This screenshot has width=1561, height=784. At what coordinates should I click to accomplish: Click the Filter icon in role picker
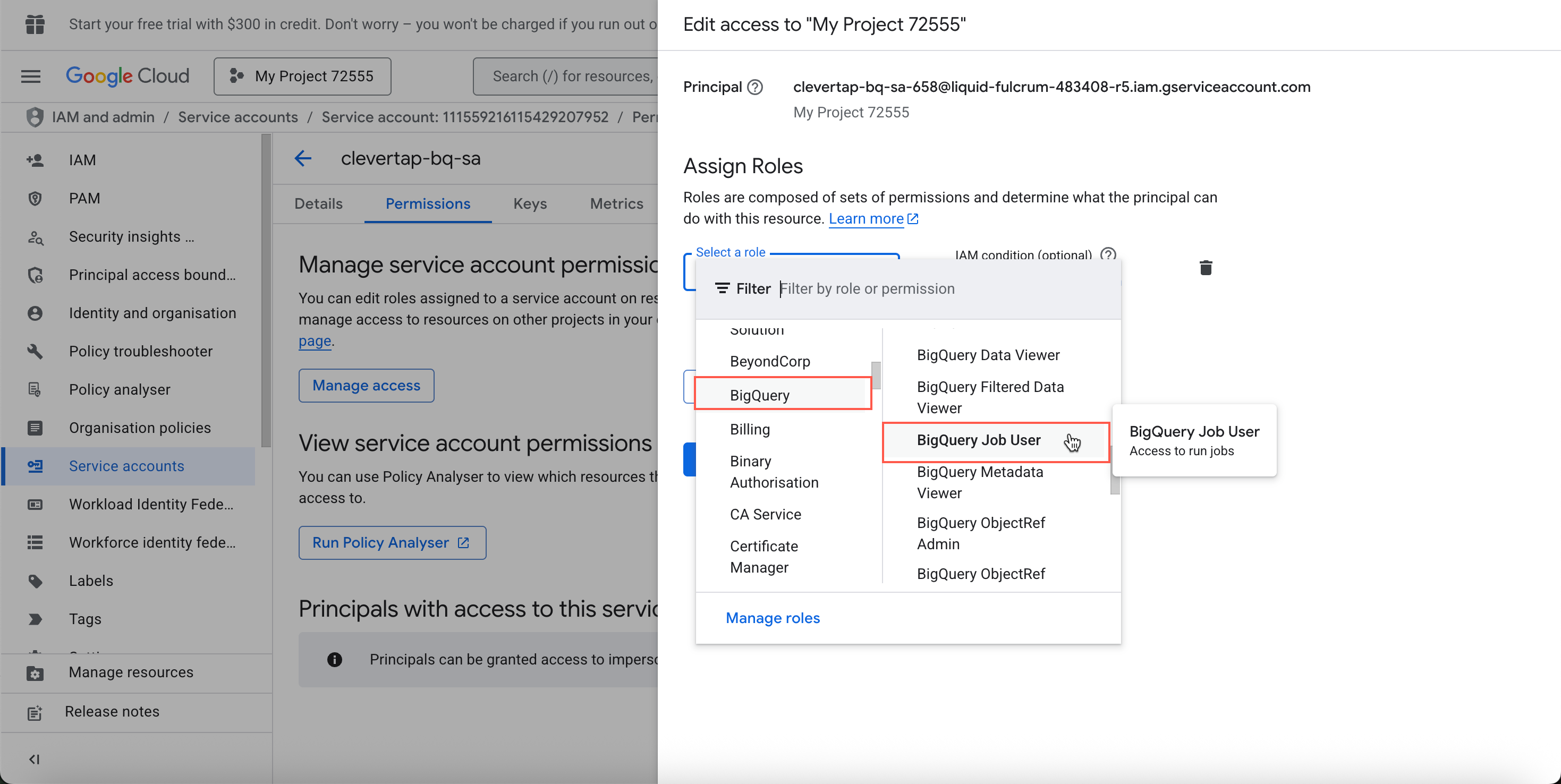pos(722,288)
